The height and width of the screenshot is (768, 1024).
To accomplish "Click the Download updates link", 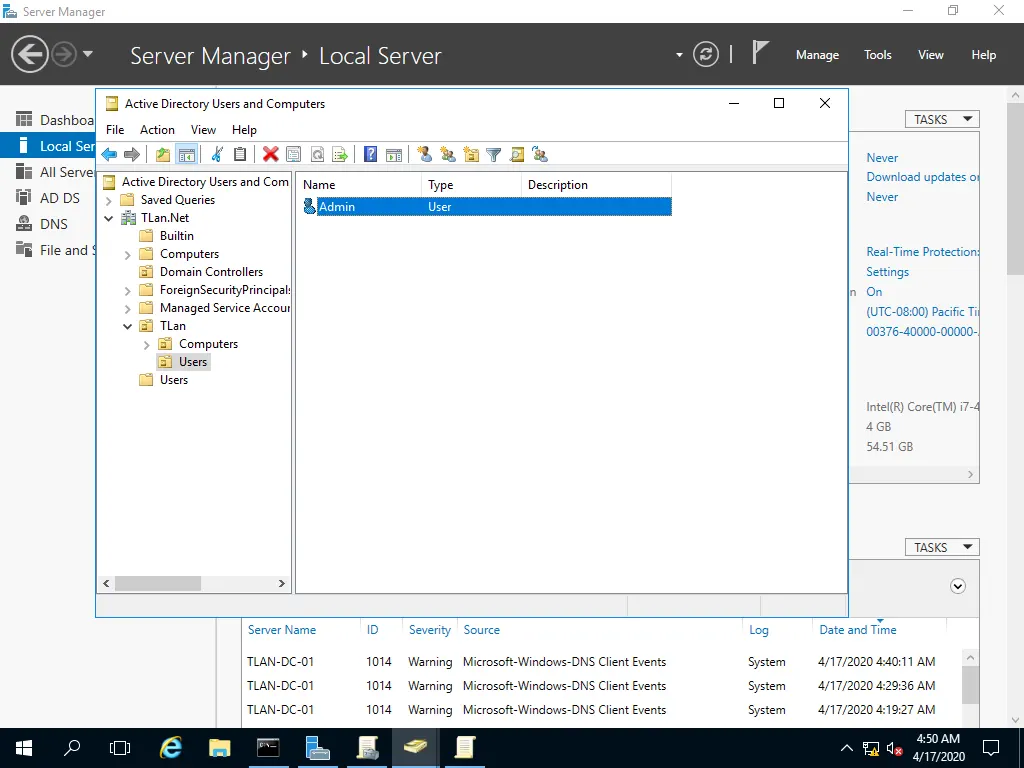I will point(923,177).
